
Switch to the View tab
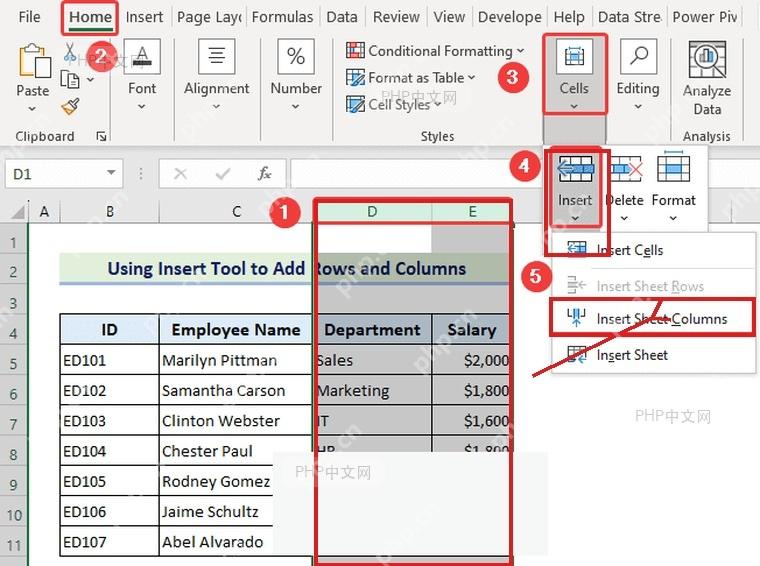[449, 17]
